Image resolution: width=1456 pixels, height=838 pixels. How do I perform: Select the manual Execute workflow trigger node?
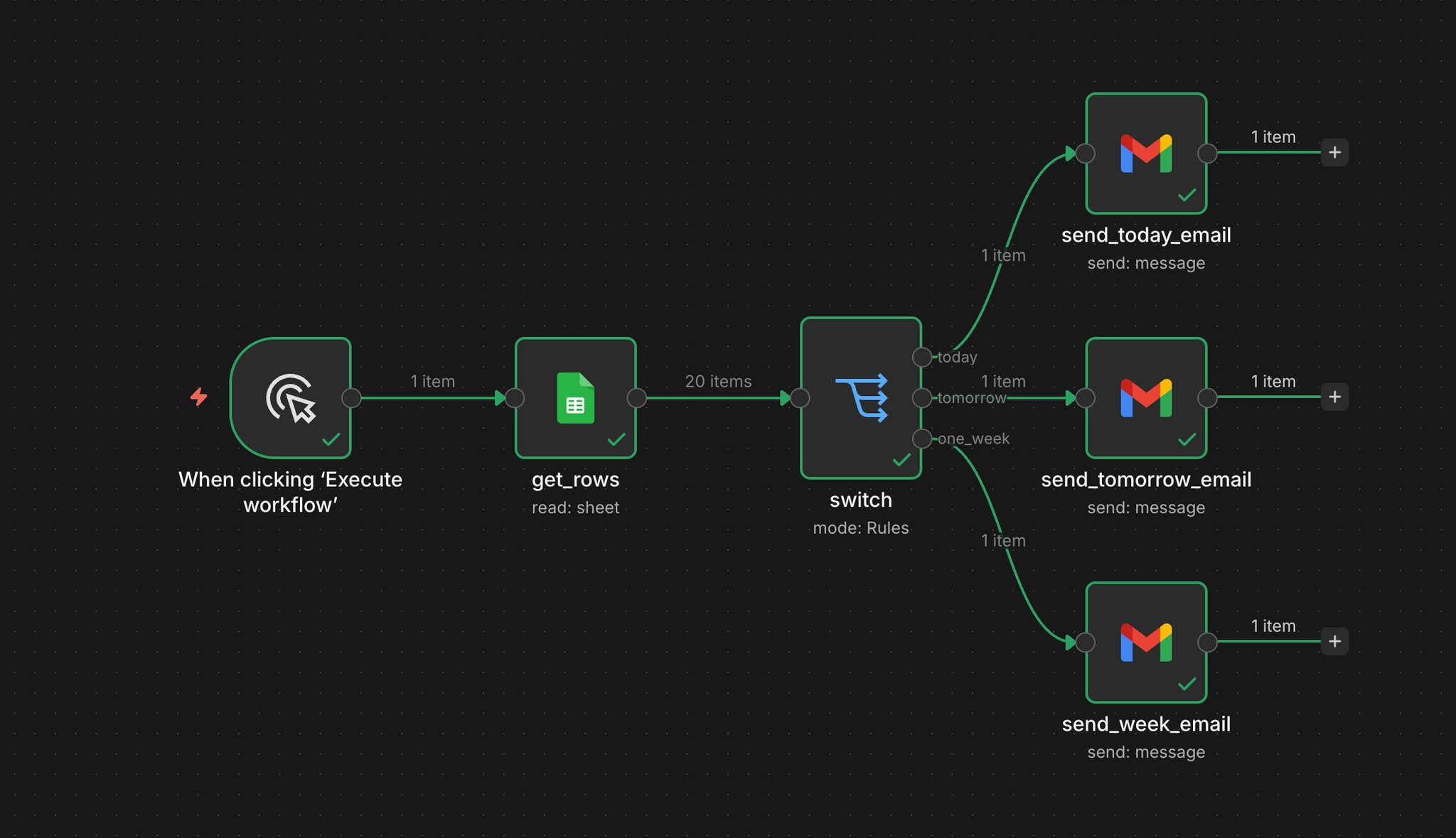[x=290, y=398]
